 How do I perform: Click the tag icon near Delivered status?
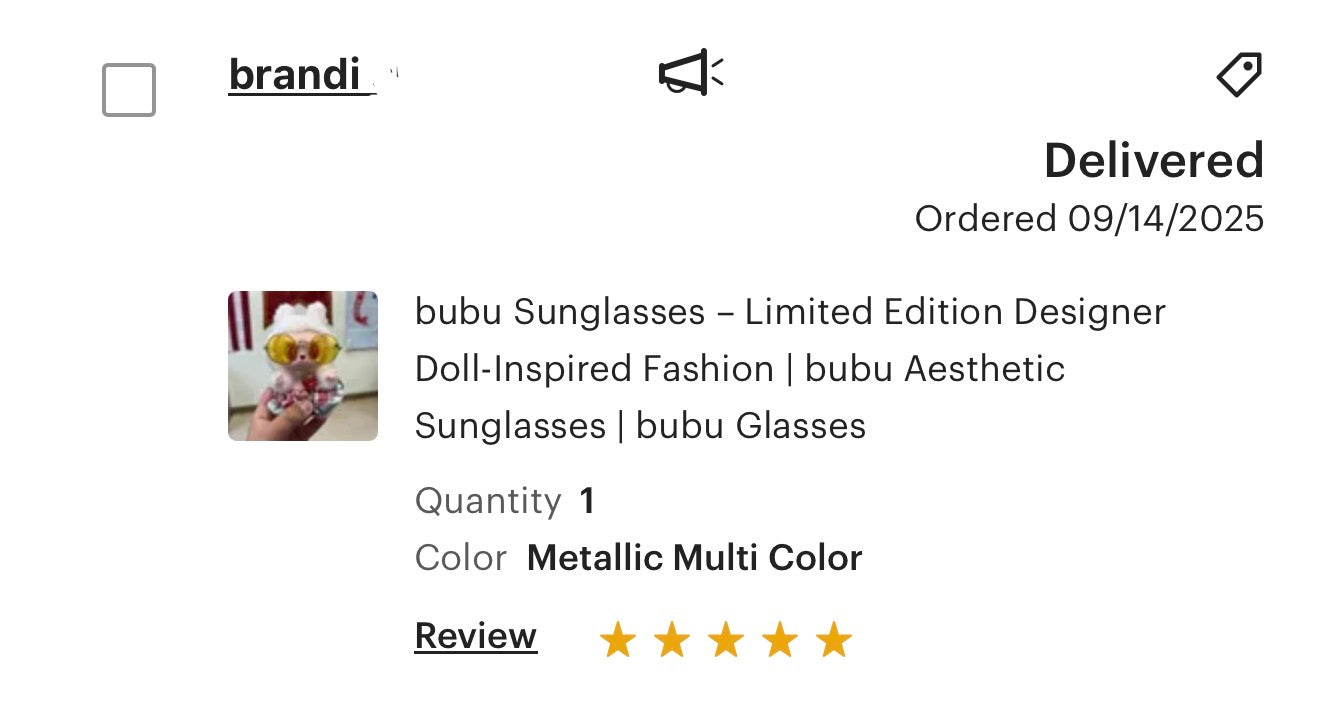1240,74
